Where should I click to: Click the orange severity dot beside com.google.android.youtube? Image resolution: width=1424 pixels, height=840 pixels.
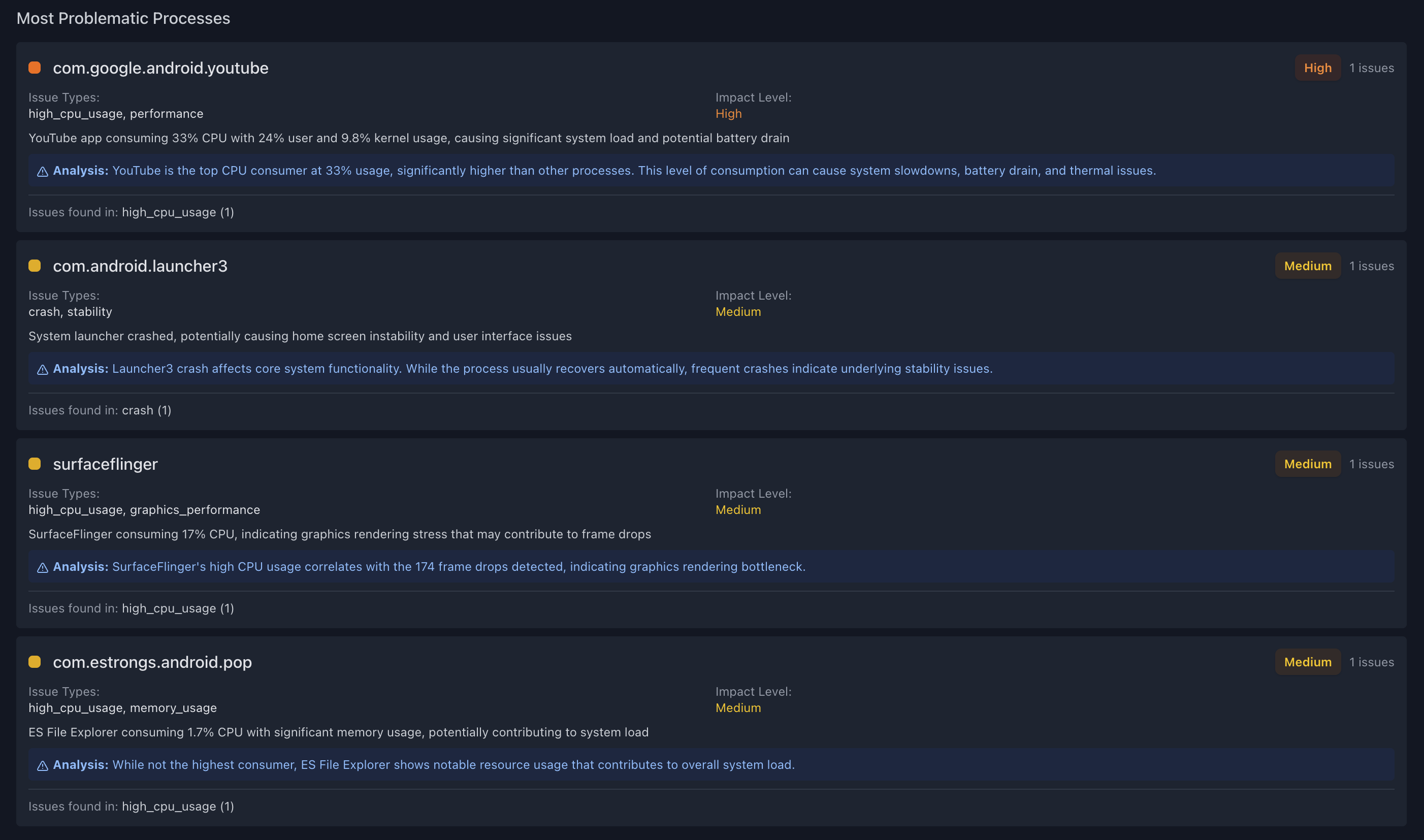(x=35, y=68)
